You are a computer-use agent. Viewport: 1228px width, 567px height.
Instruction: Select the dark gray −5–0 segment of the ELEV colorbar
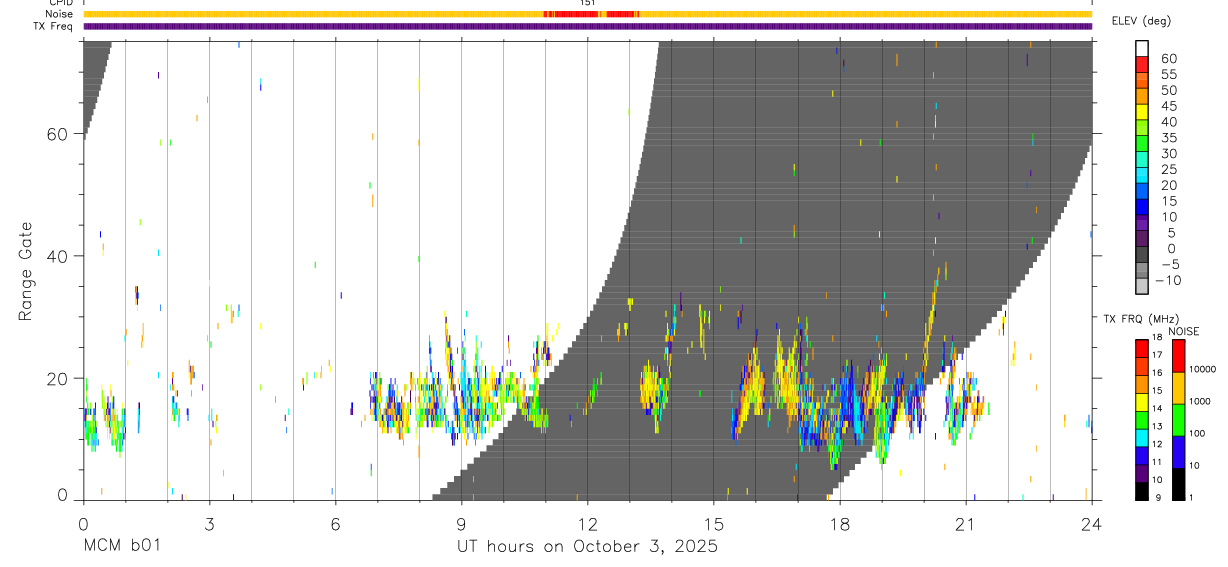pos(1142,256)
